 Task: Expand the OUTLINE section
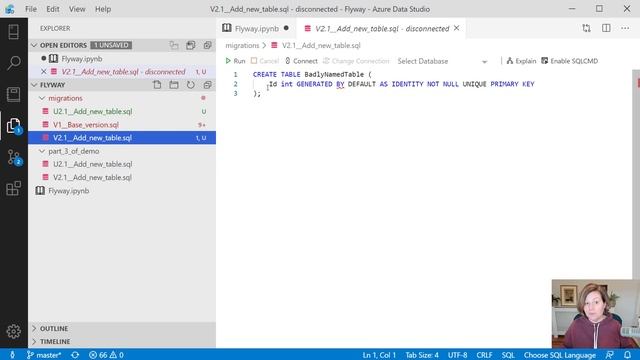point(122,329)
